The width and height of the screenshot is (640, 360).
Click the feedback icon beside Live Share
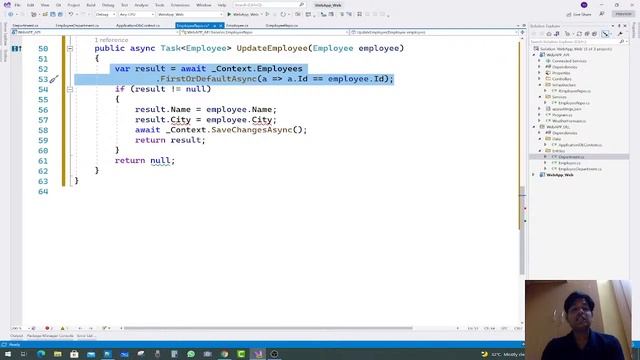[602, 14]
